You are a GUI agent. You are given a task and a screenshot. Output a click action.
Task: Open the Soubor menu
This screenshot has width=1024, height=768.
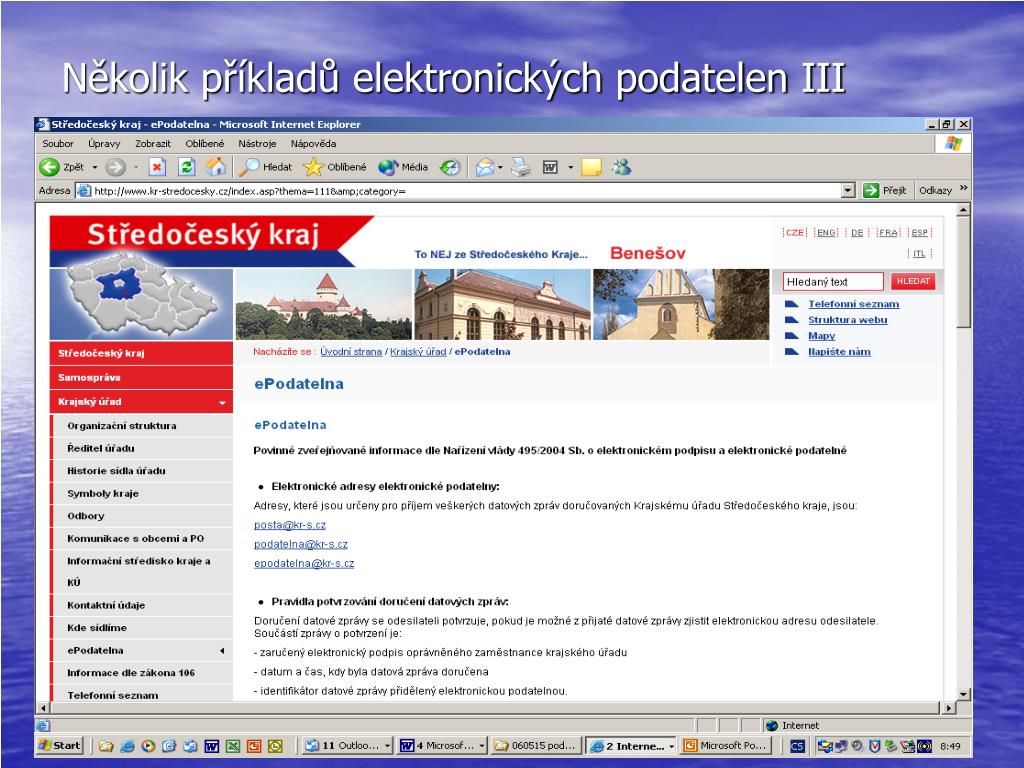[x=57, y=144]
